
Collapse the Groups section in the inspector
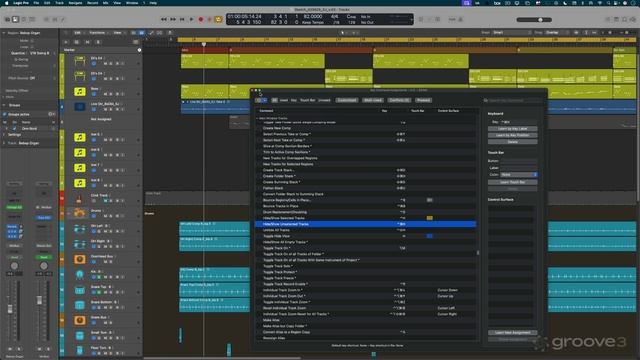click(x=4, y=105)
